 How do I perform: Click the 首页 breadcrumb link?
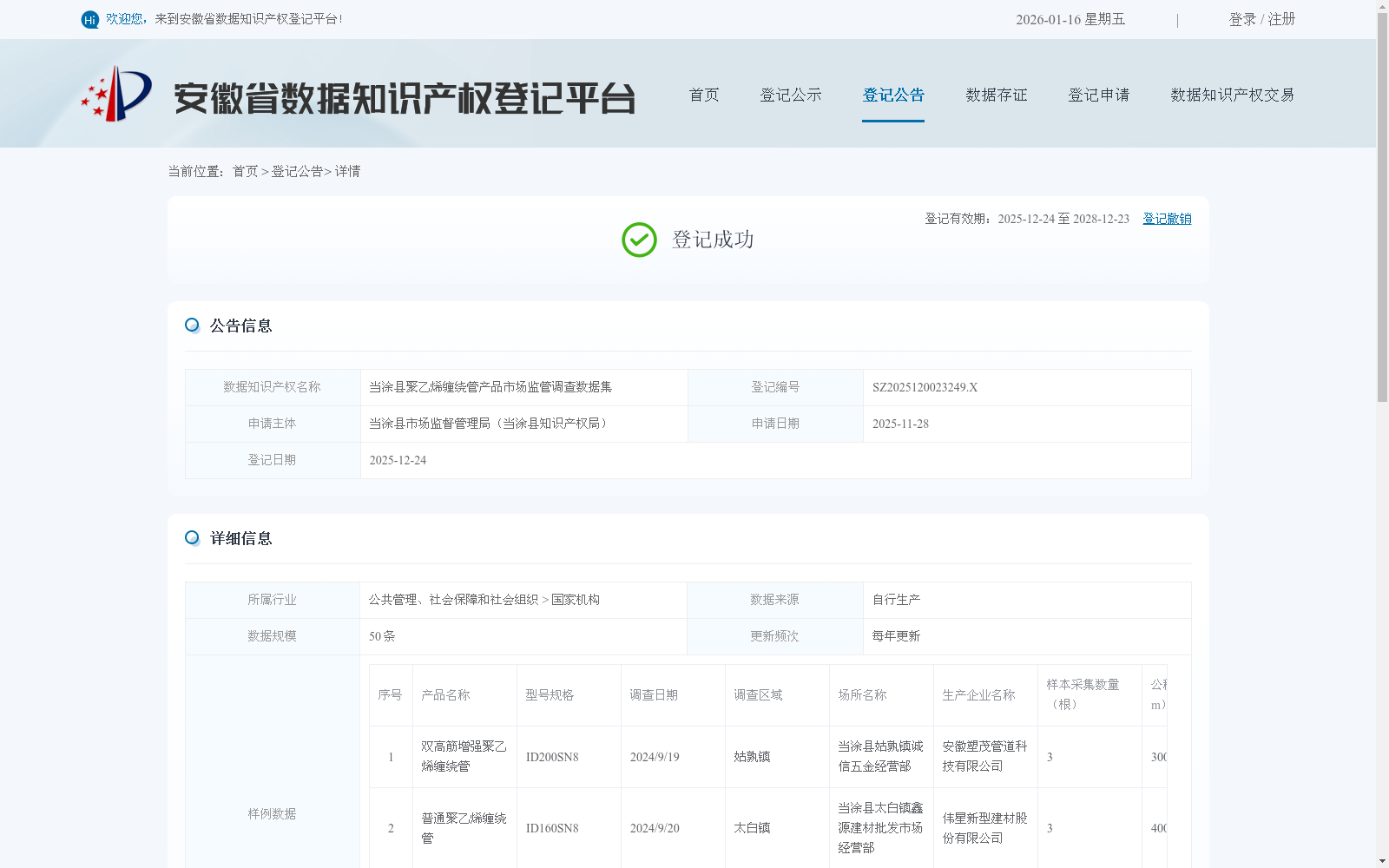[245, 171]
